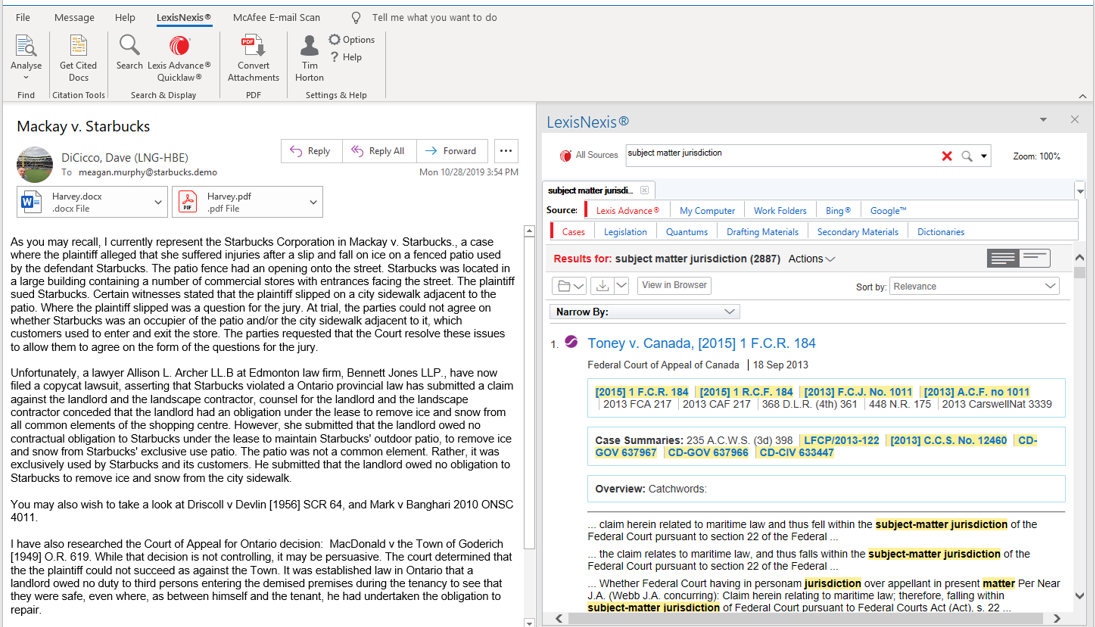The width and height of the screenshot is (1095, 627).
Task: Click the Analyse icon in the ribbon
Action: 26,46
